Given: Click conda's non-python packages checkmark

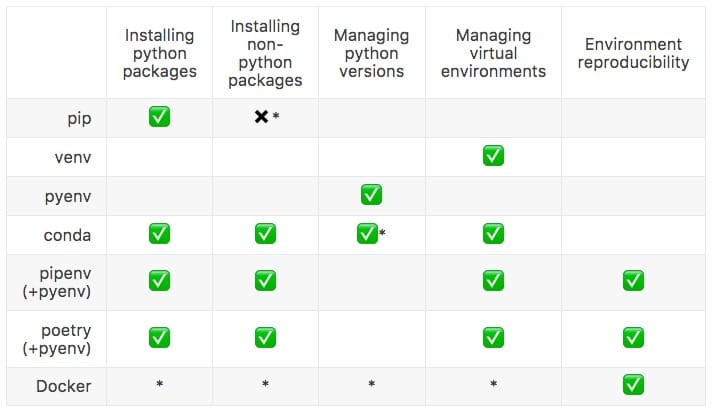Looking at the screenshot, I should [265, 234].
